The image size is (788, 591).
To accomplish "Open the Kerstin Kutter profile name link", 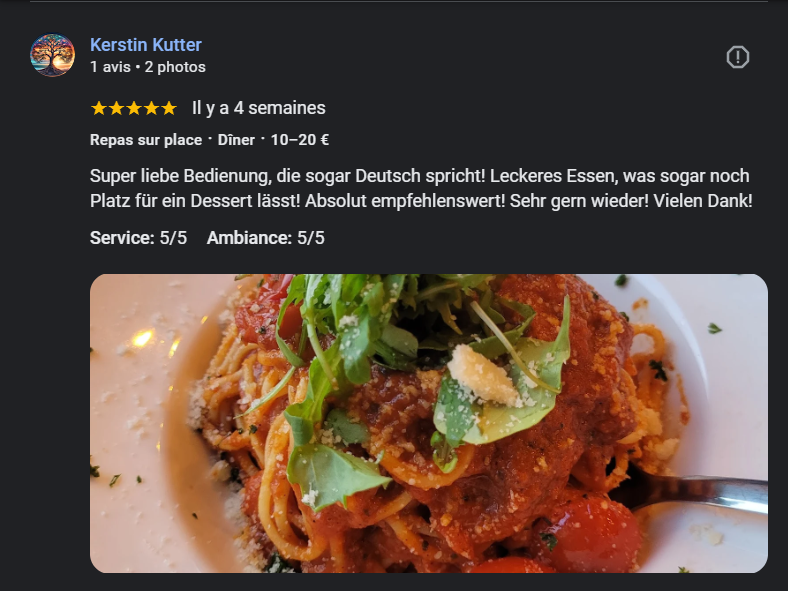I will (146, 45).
